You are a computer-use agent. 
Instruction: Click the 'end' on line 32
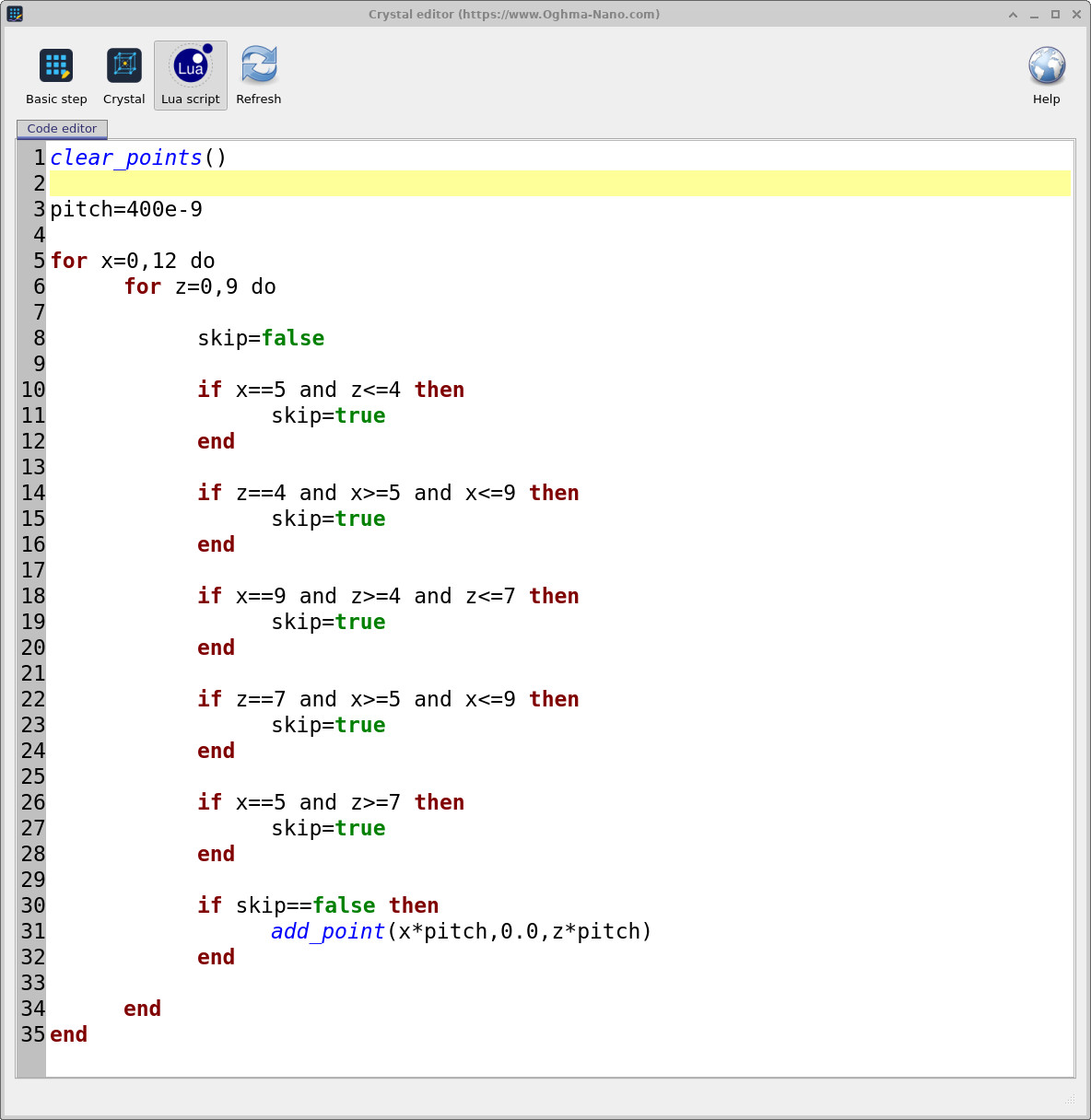(x=216, y=957)
